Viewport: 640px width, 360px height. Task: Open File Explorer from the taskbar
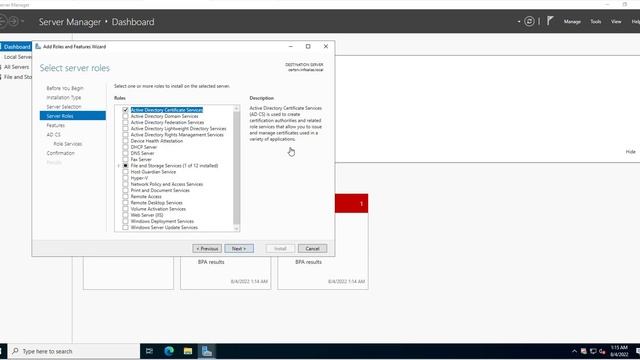pos(188,351)
